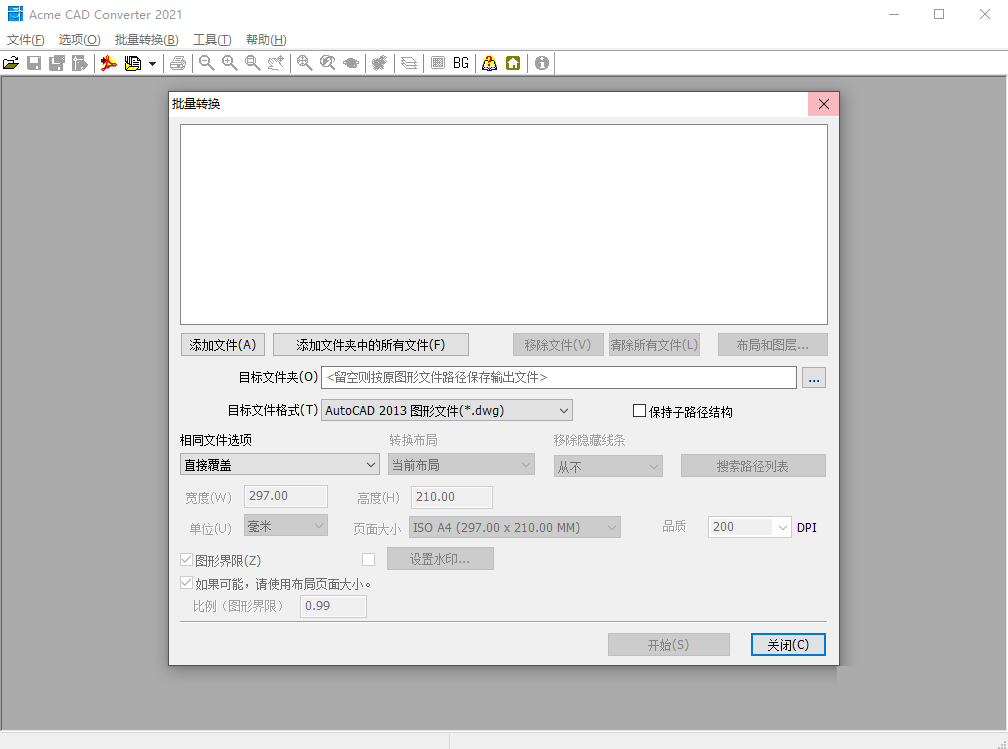The width and height of the screenshot is (1008, 749).
Task: Click the 关闭(C) button
Action: [788, 645]
